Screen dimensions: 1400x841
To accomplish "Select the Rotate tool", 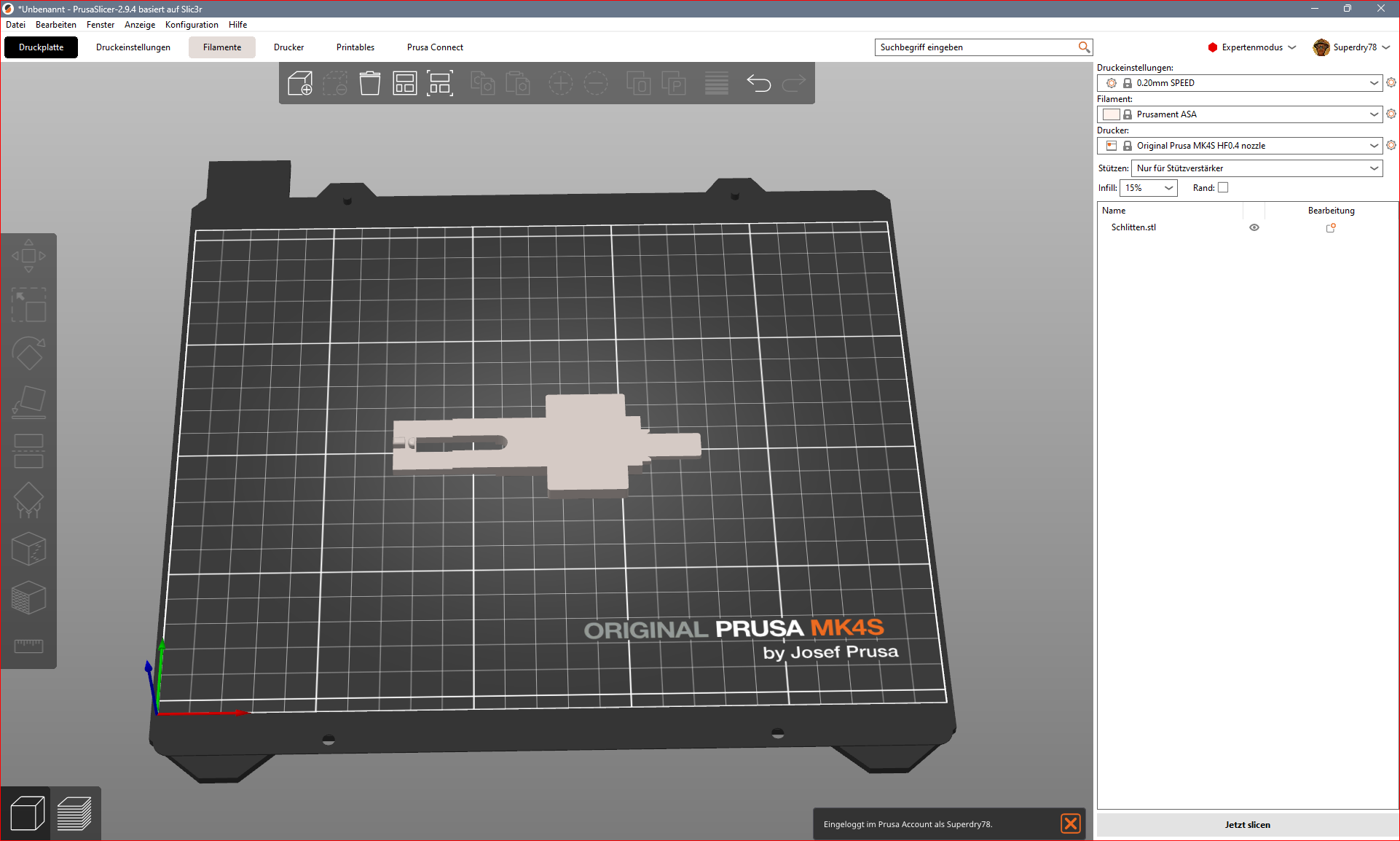I will point(28,353).
